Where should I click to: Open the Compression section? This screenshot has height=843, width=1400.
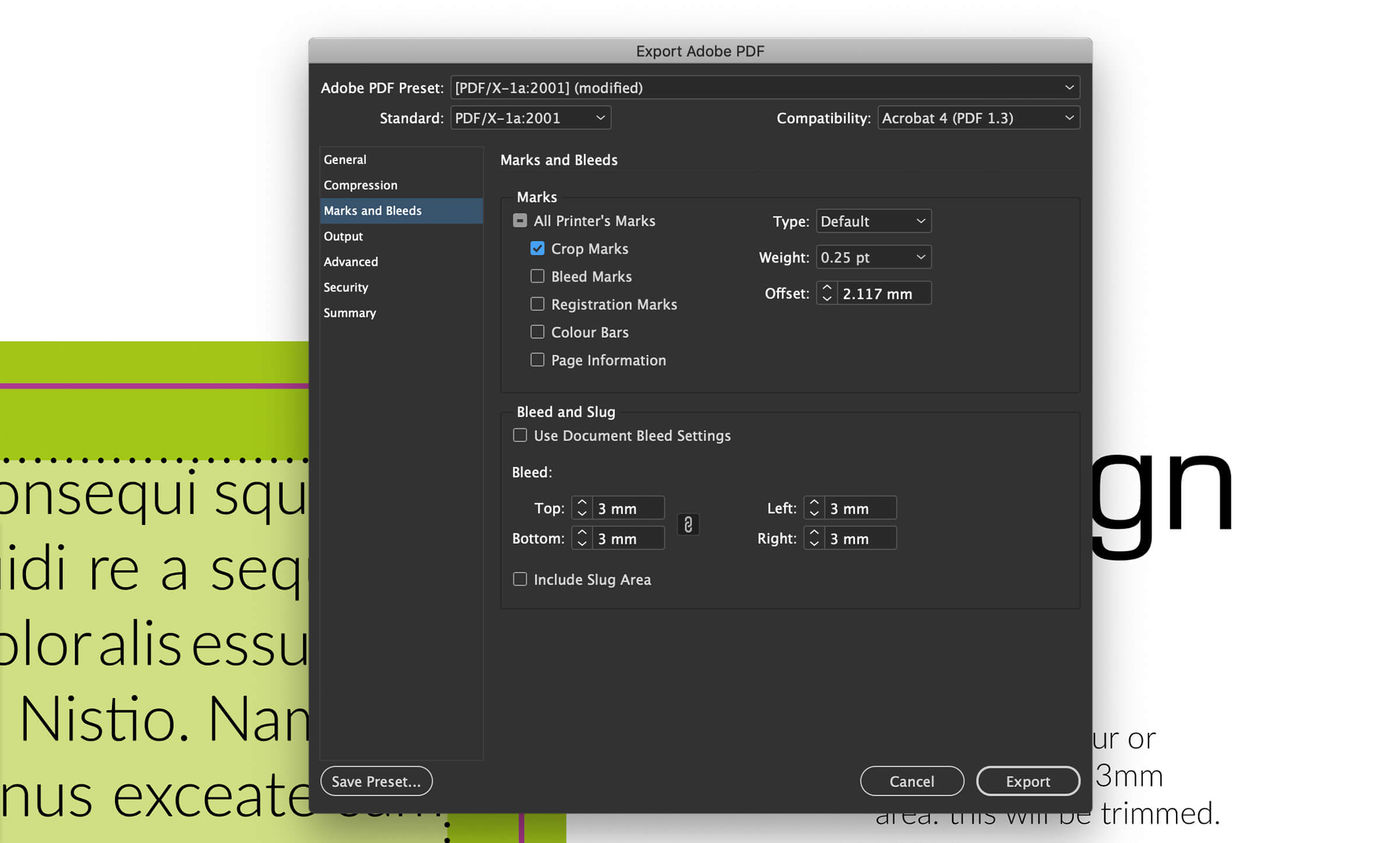coord(401,185)
